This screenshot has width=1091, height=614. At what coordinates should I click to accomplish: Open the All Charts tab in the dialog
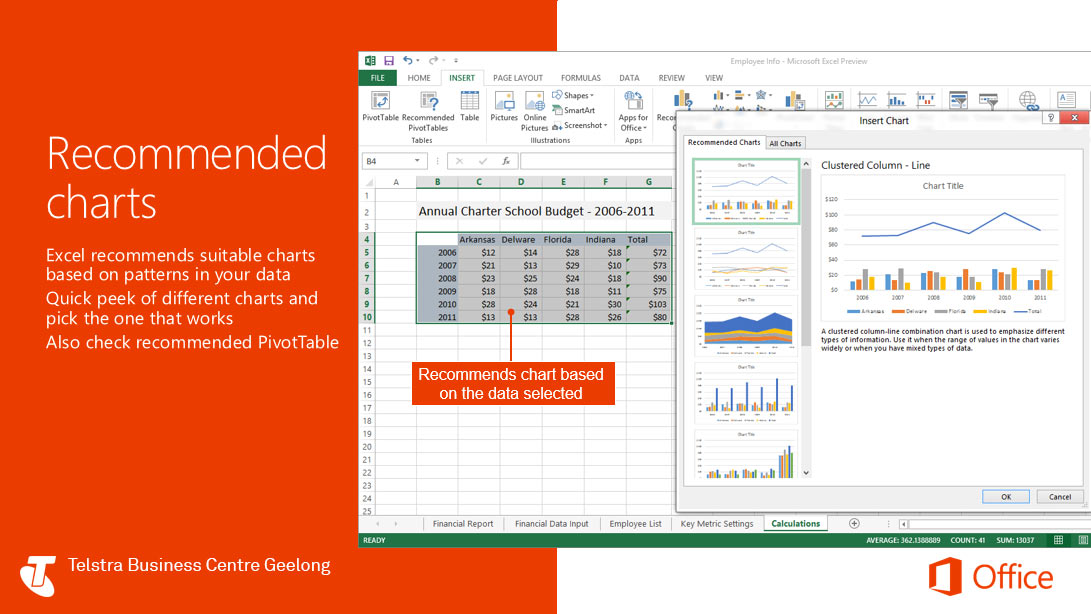785,143
